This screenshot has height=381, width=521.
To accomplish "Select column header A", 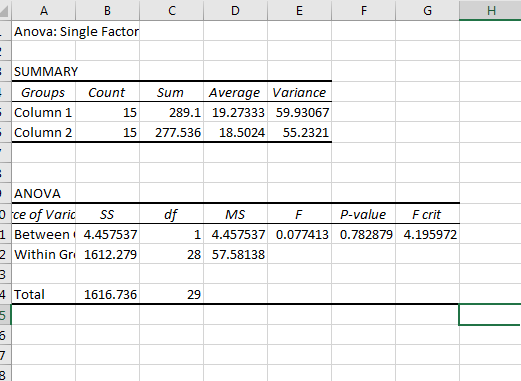I will [44, 10].
